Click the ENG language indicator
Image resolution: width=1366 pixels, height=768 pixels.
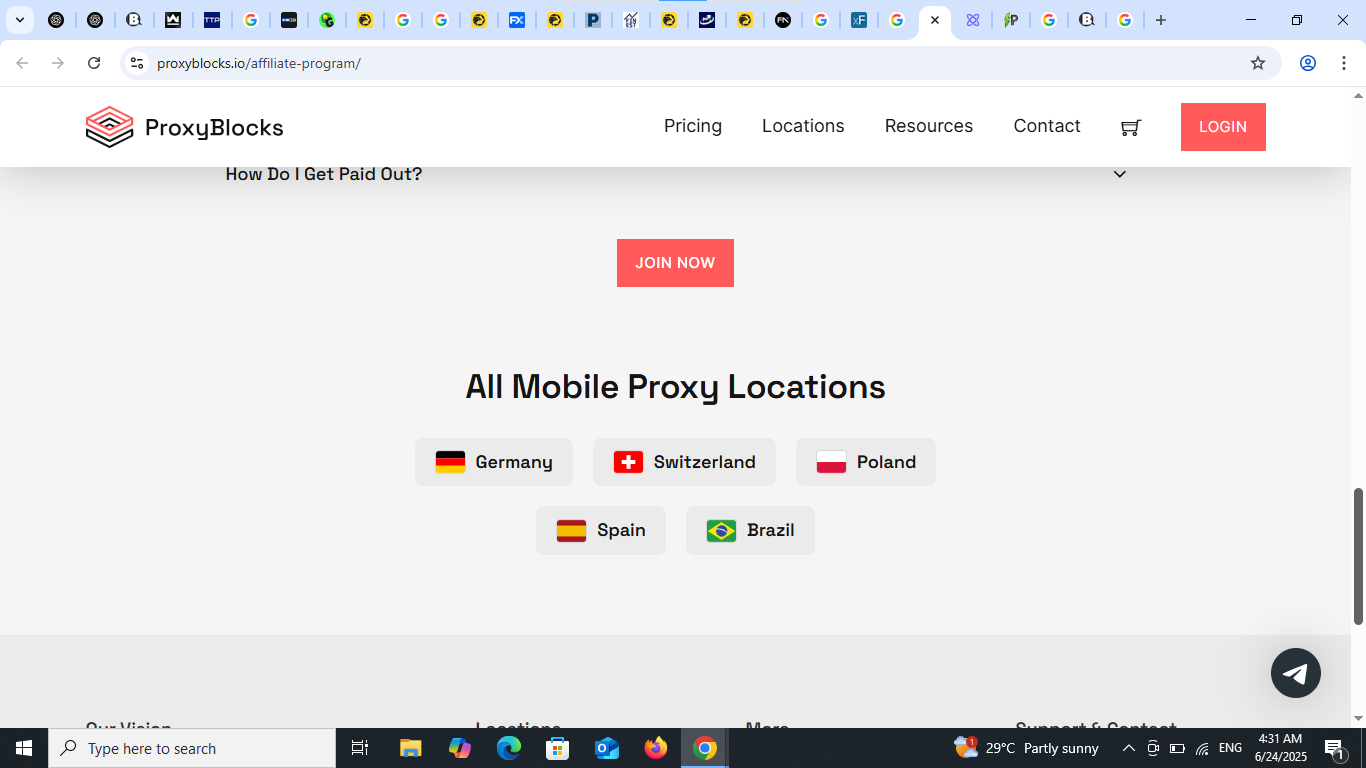(x=1231, y=748)
